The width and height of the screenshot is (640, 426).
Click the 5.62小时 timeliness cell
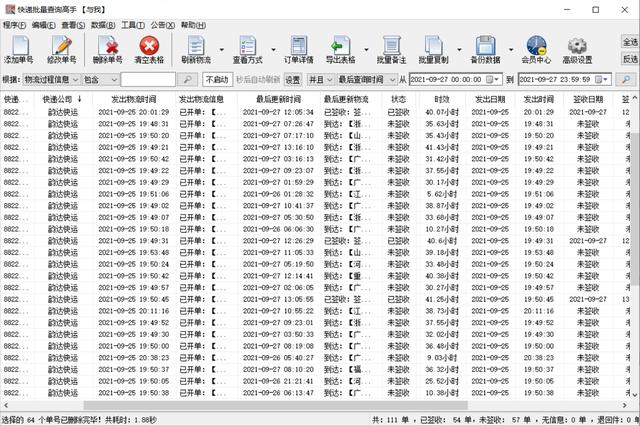point(442,194)
